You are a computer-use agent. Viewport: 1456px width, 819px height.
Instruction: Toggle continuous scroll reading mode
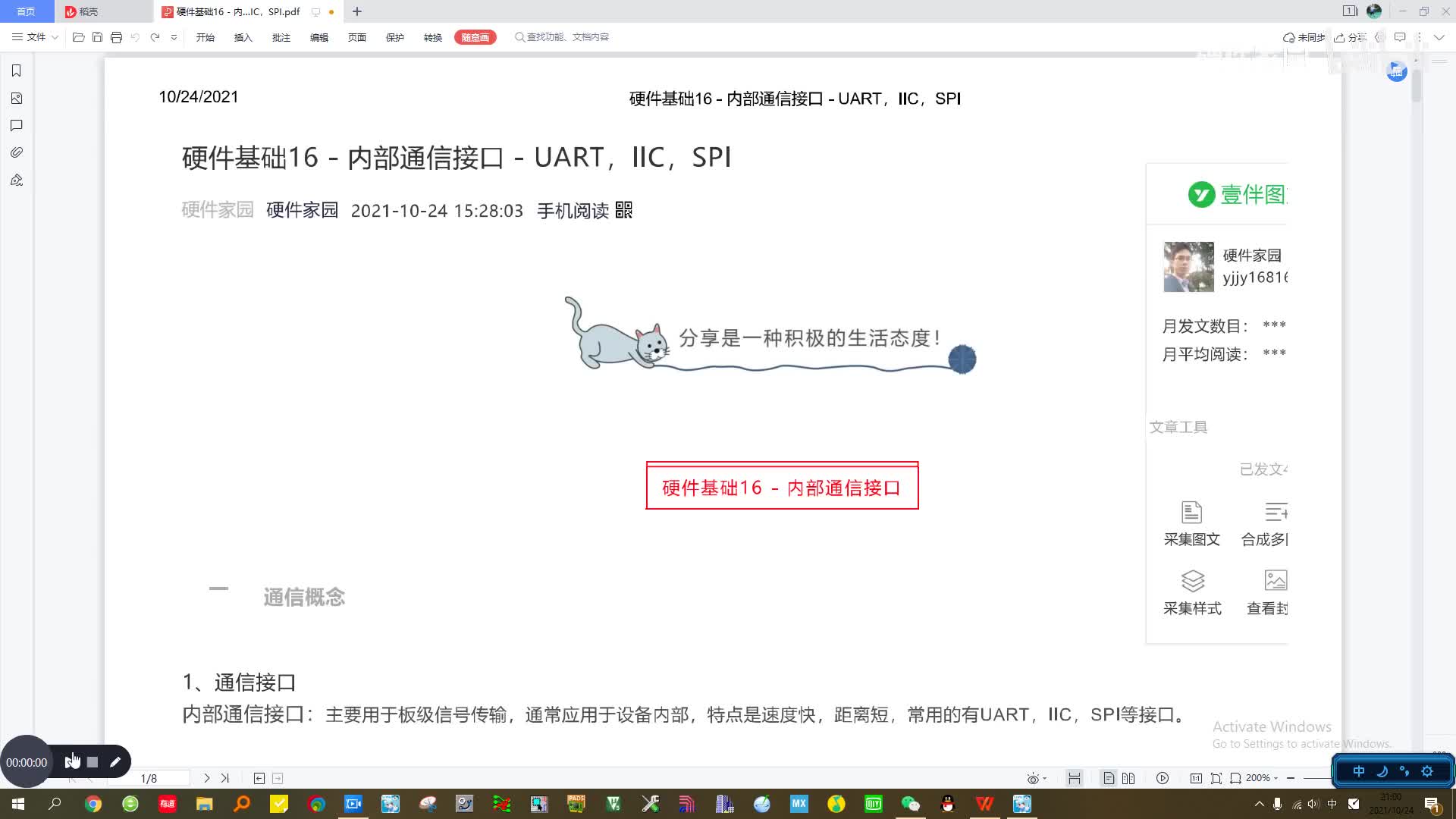1074,778
